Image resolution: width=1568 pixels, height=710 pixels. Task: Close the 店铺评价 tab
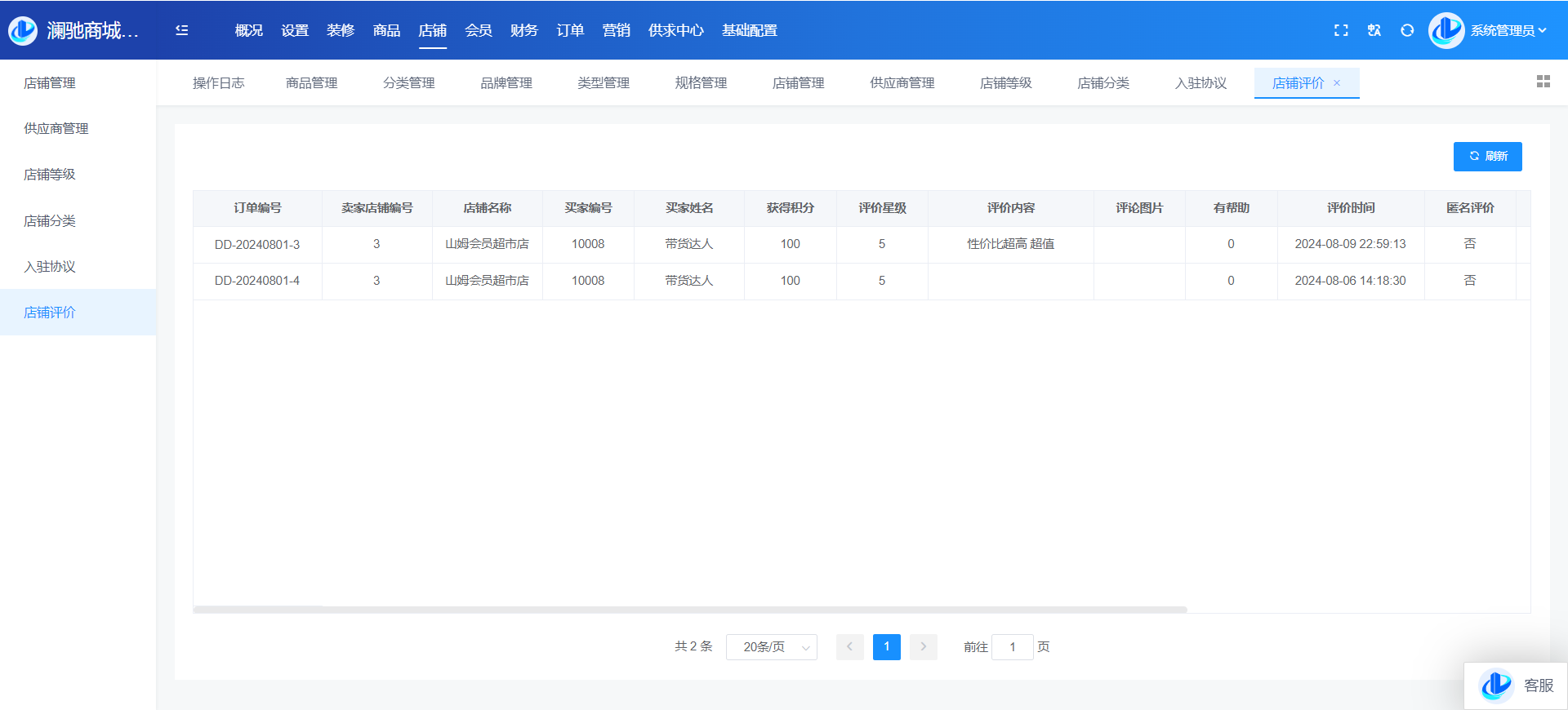pyautogui.click(x=1337, y=83)
